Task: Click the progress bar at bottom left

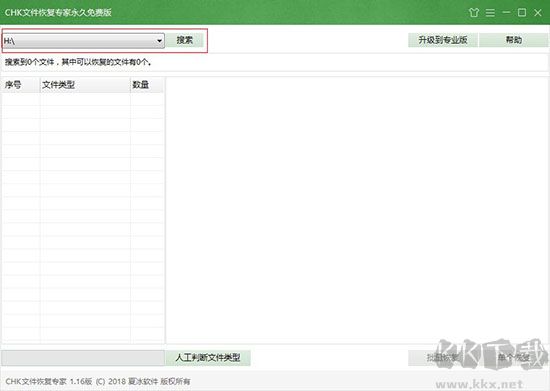Action: click(83, 358)
